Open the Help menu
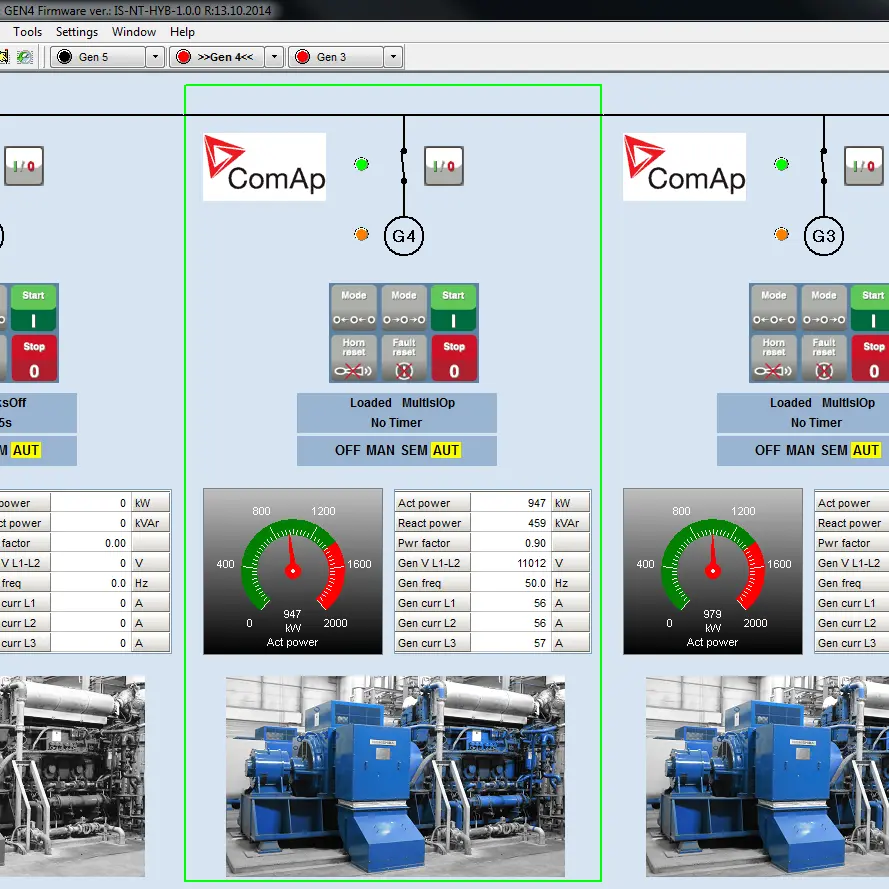889x889 pixels. 182,32
